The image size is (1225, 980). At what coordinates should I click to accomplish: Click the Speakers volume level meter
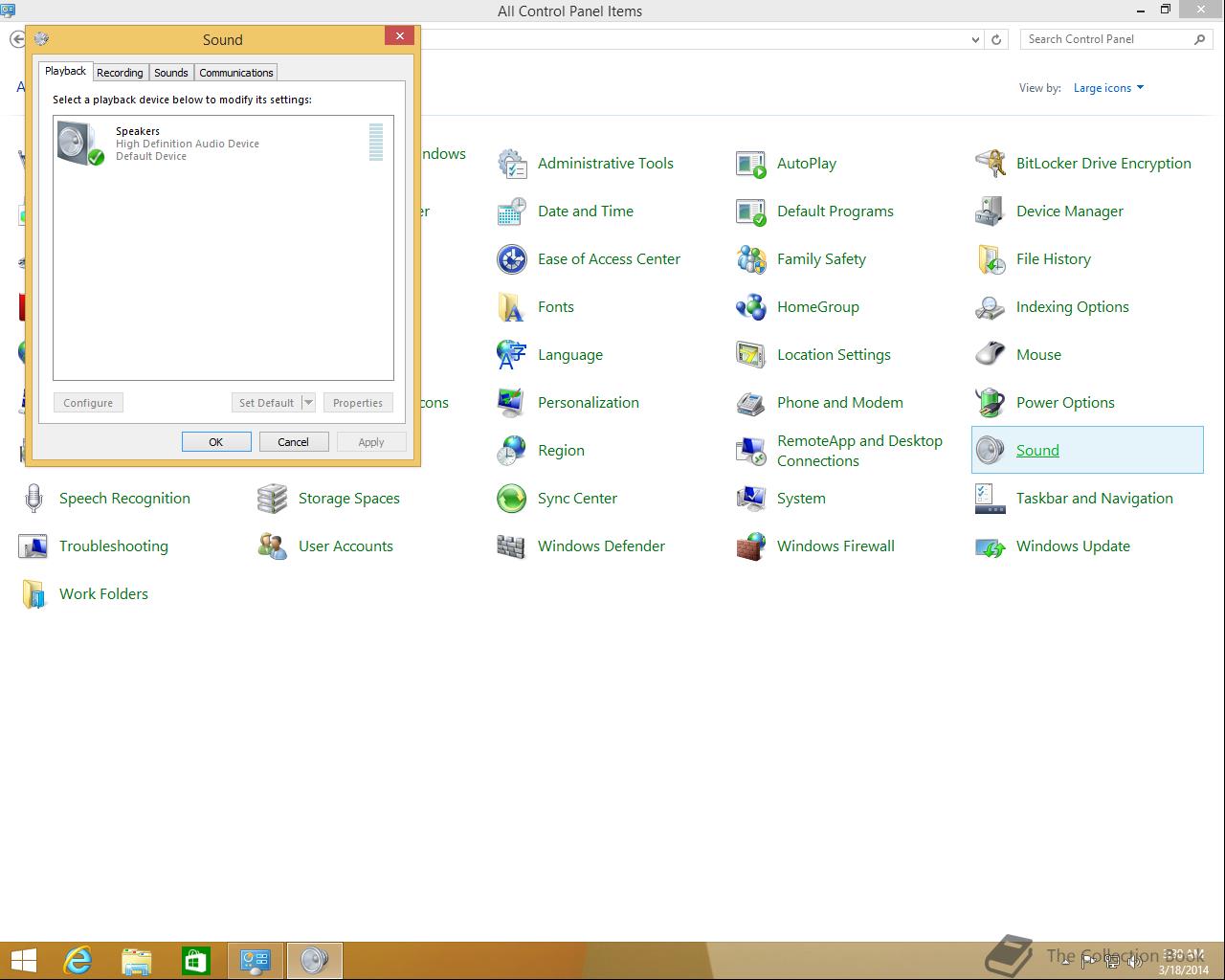pyautogui.click(x=376, y=142)
